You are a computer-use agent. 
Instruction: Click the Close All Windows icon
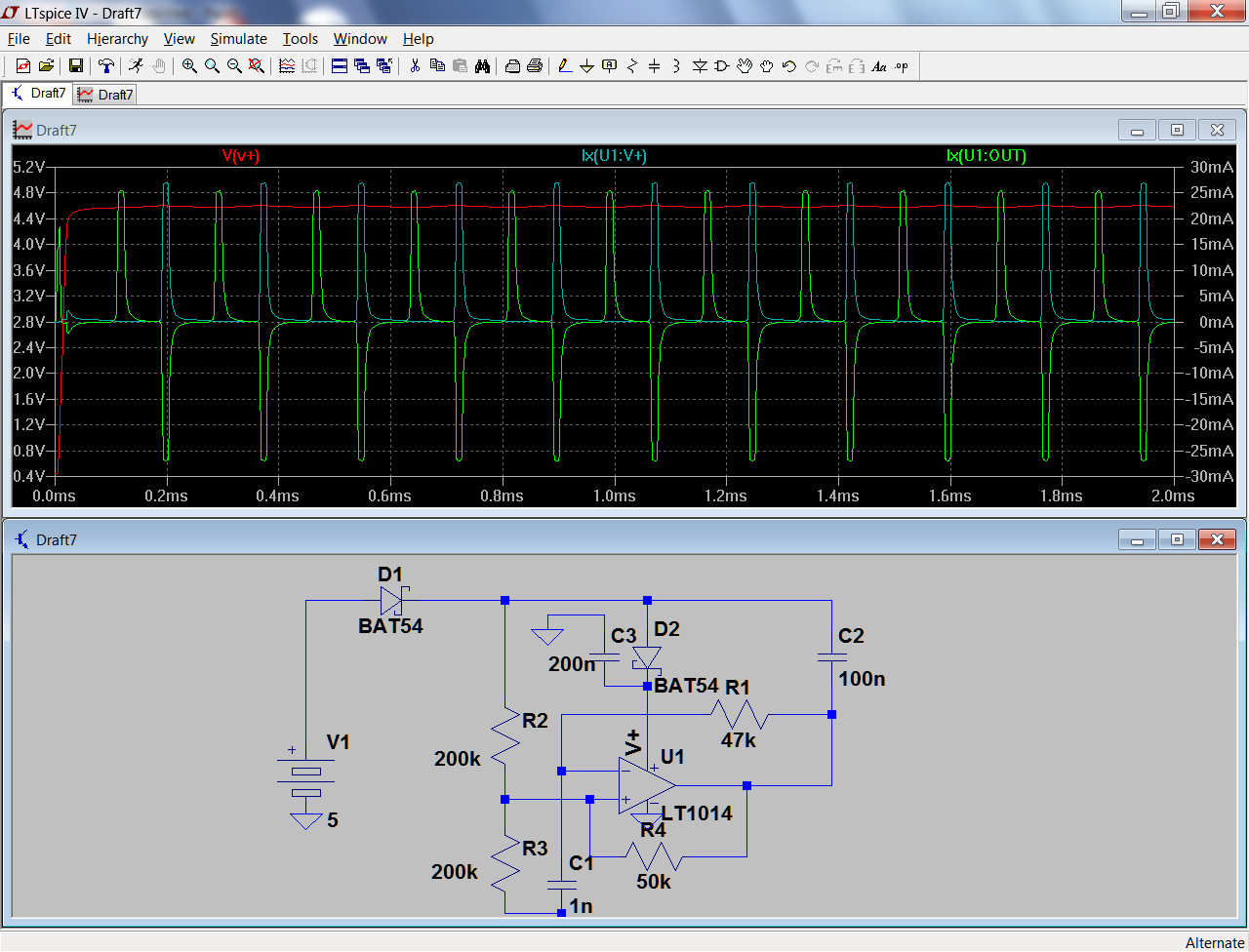384,65
